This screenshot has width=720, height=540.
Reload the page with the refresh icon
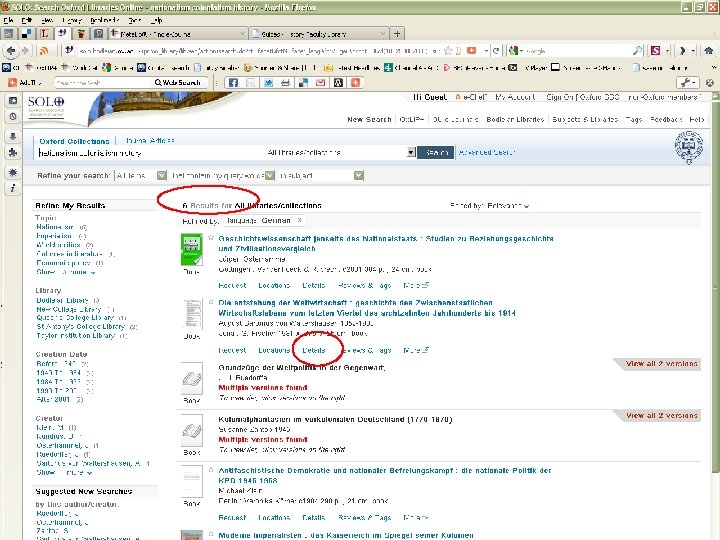pos(496,51)
